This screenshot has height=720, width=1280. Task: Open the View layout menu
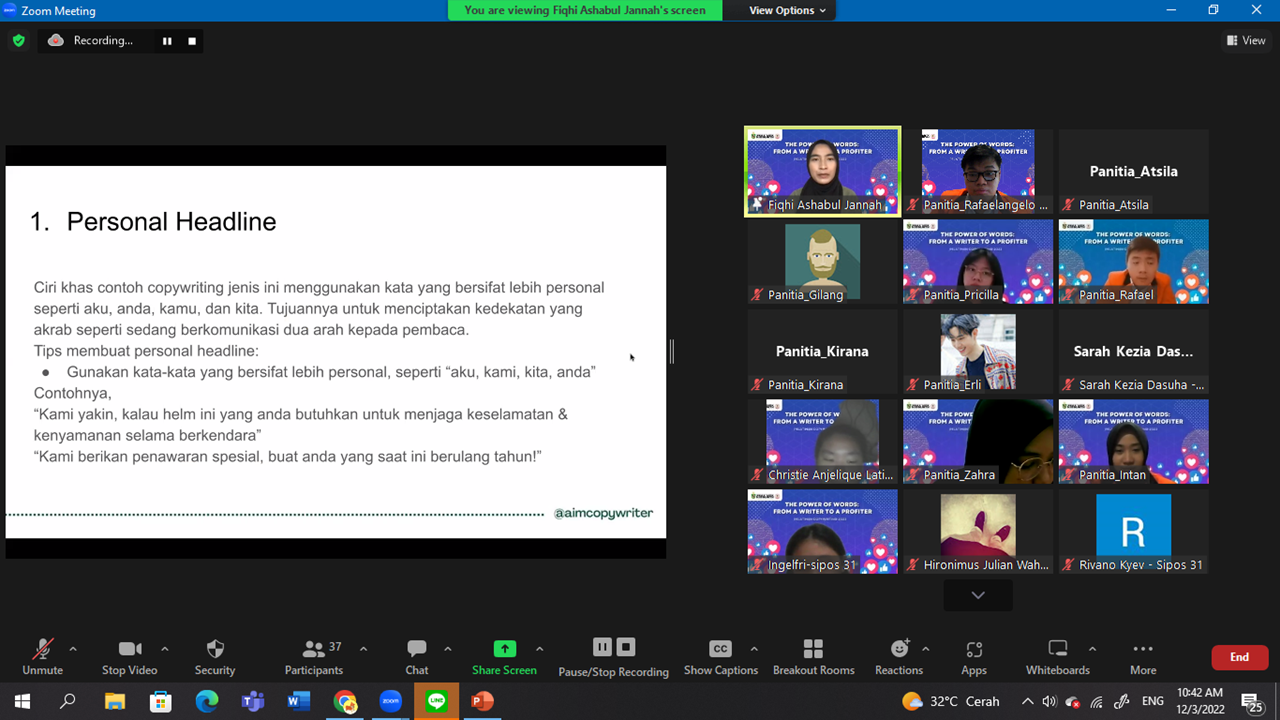click(x=1246, y=41)
